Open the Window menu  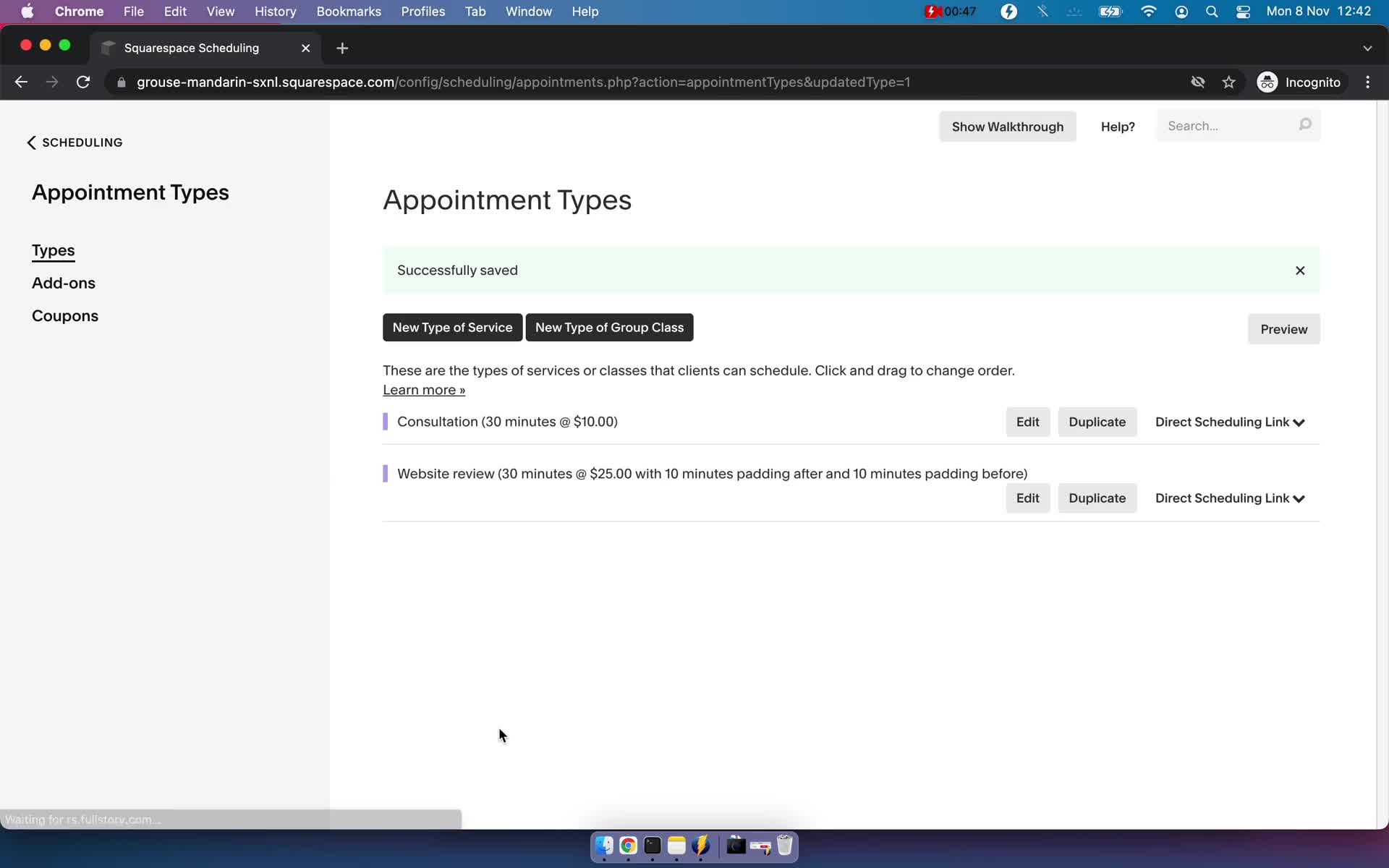click(x=528, y=12)
